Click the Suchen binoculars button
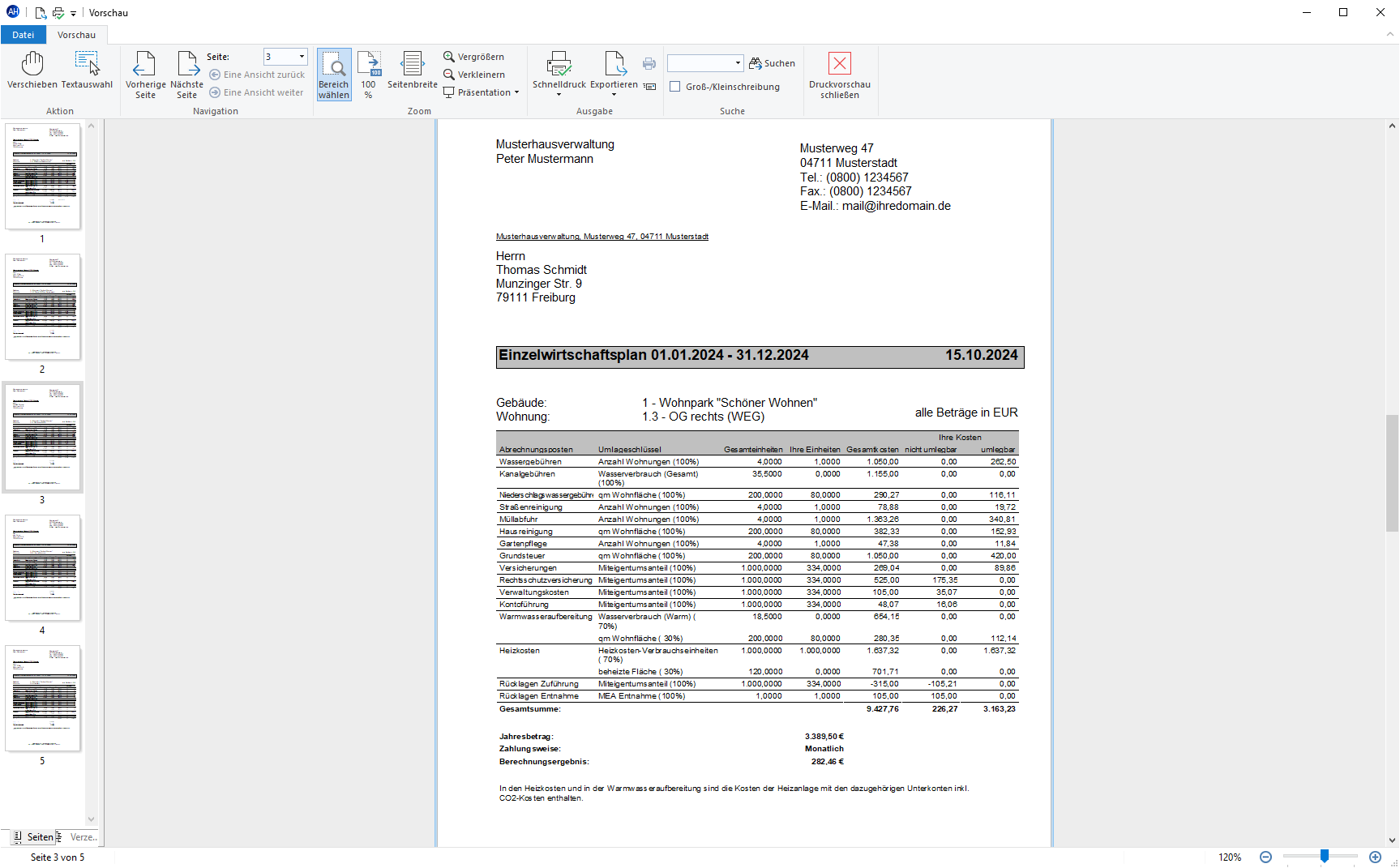Screen dimensions: 1400x868 [772, 63]
